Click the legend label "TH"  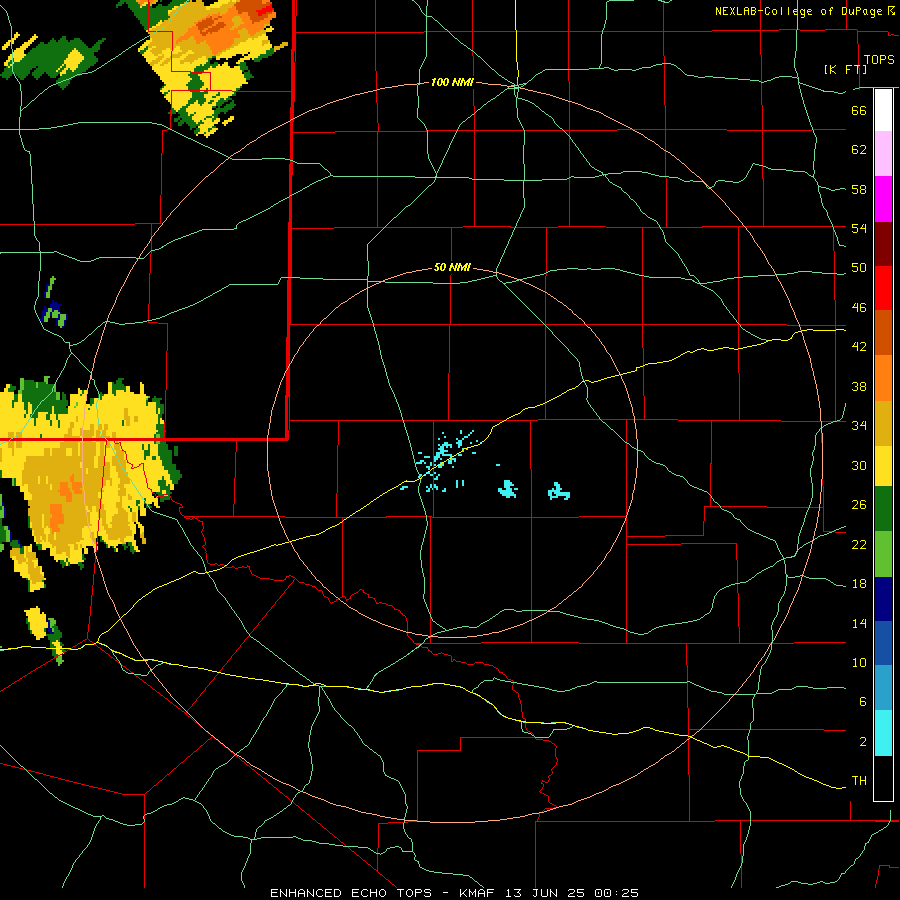[859, 781]
